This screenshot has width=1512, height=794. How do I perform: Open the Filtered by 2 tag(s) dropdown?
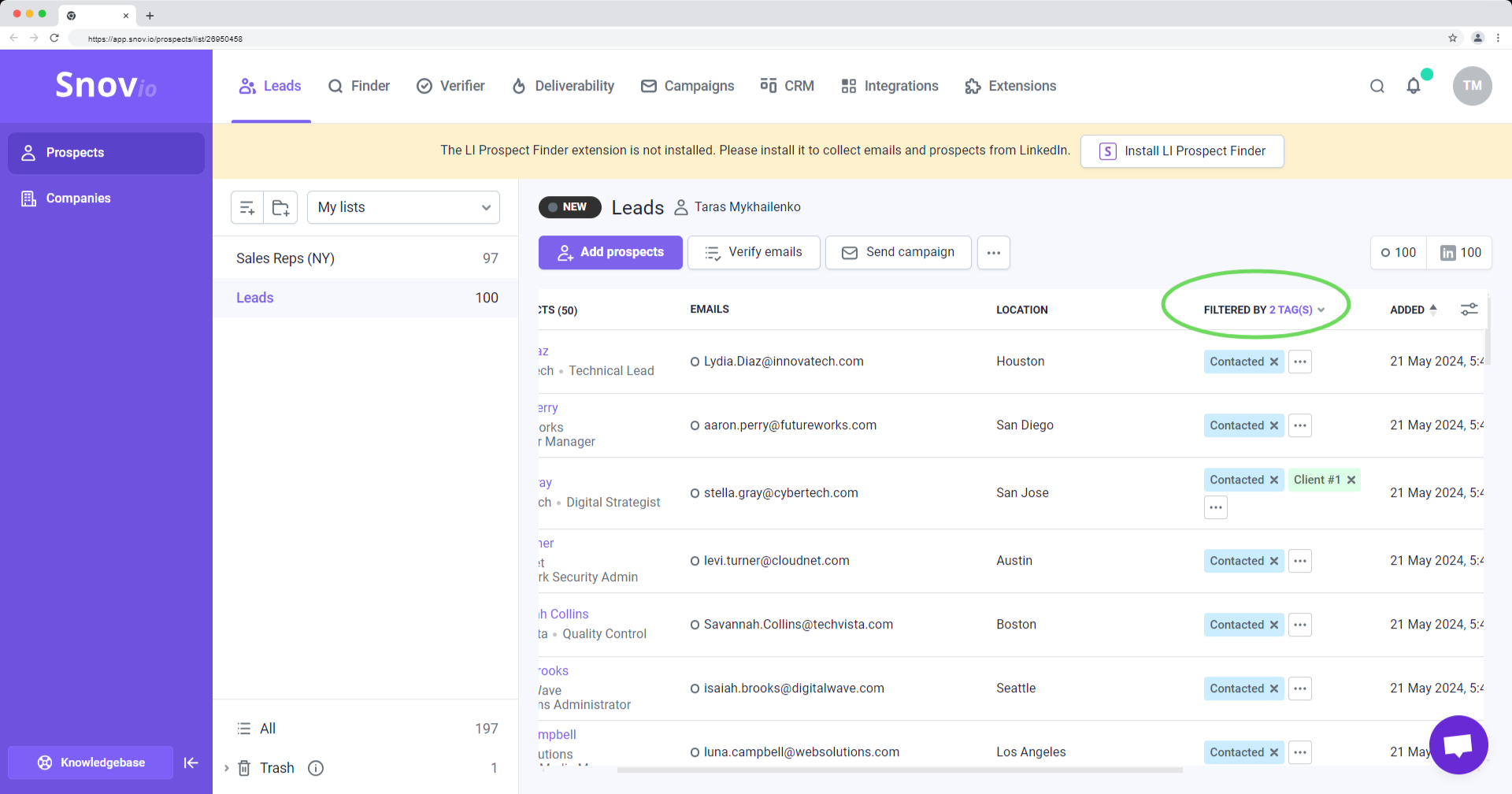tap(1265, 310)
